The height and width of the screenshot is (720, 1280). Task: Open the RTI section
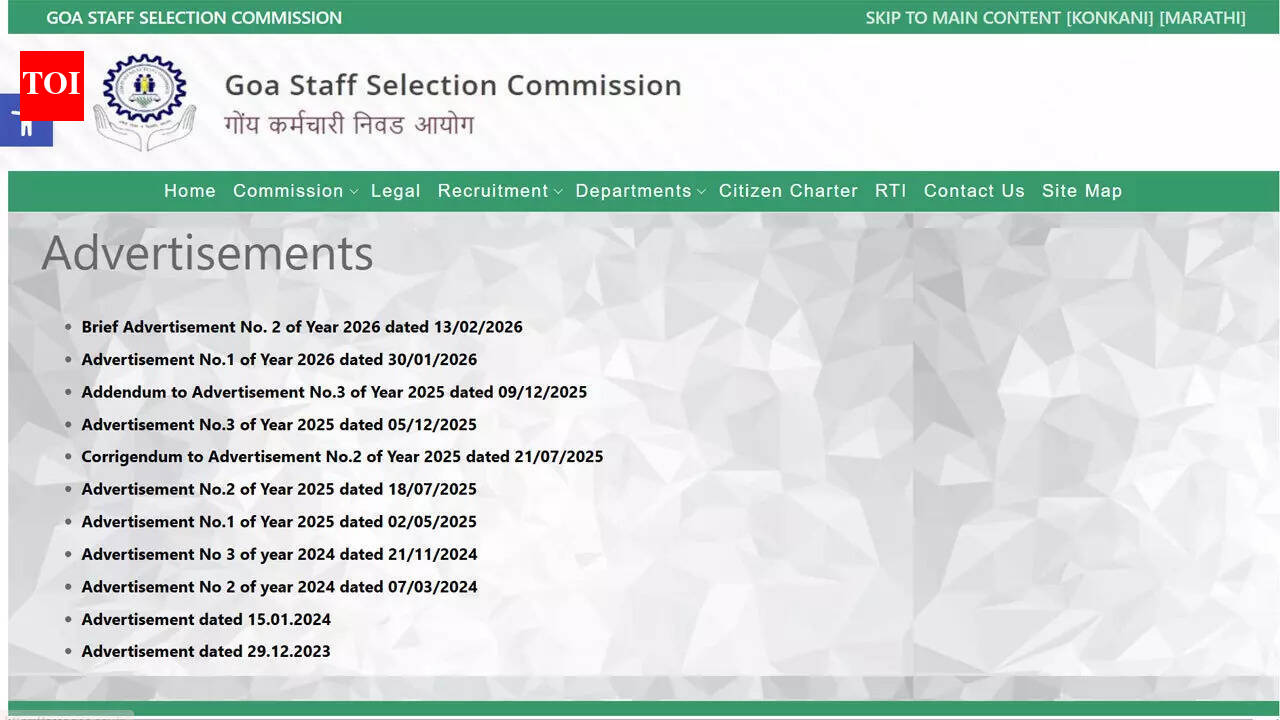[890, 191]
